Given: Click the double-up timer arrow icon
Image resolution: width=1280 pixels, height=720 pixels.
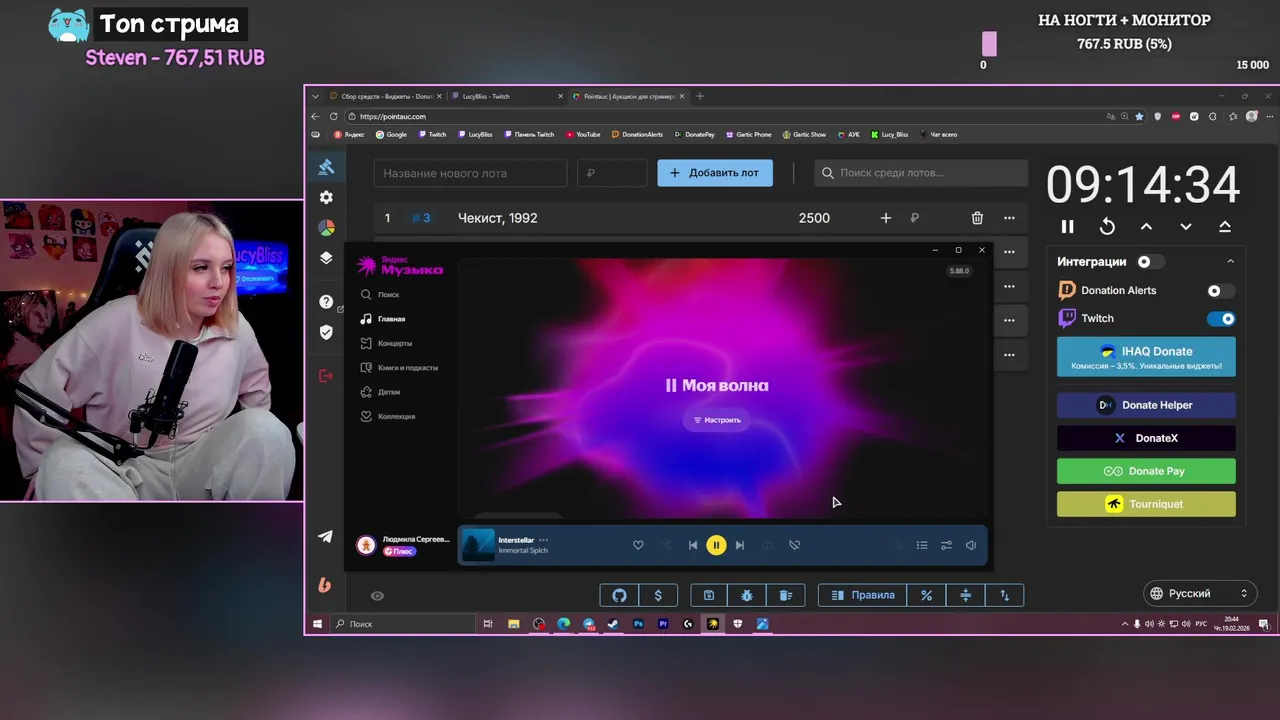Looking at the screenshot, I should 1225,227.
